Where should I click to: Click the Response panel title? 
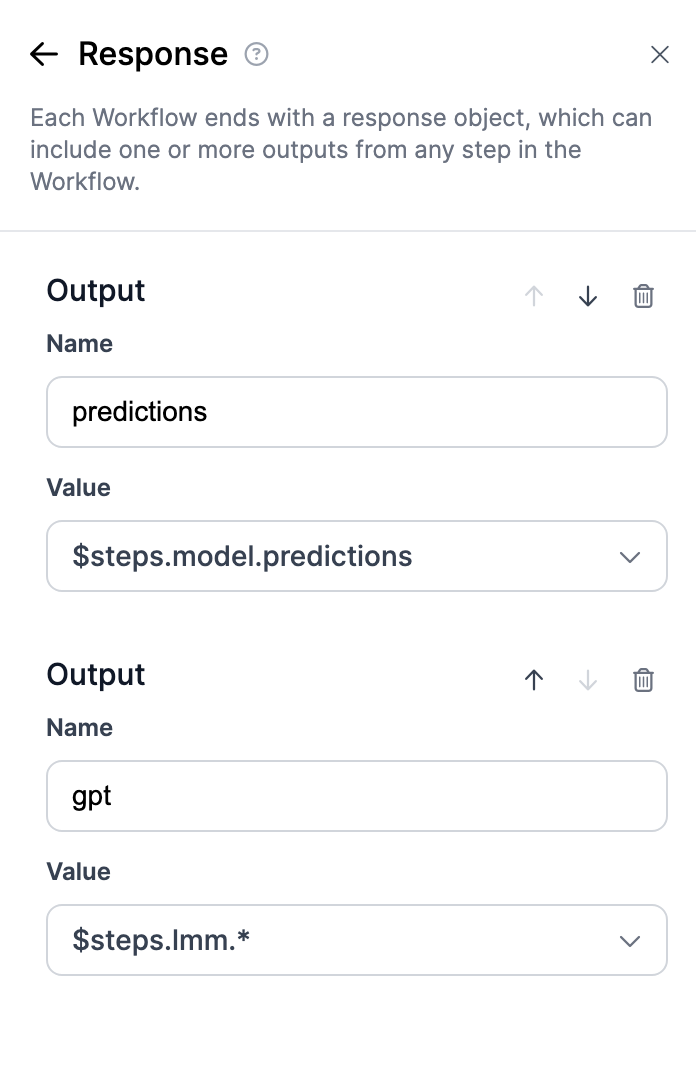pyautogui.click(x=153, y=54)
